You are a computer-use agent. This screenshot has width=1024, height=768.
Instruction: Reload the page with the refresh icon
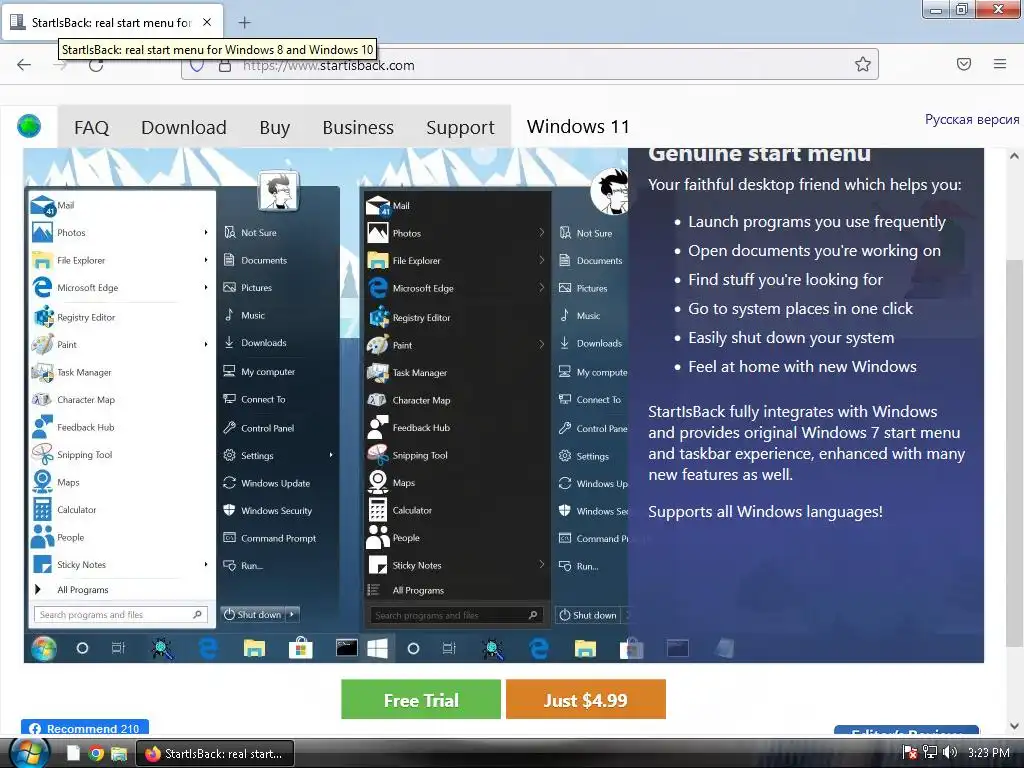pos(96,65)
